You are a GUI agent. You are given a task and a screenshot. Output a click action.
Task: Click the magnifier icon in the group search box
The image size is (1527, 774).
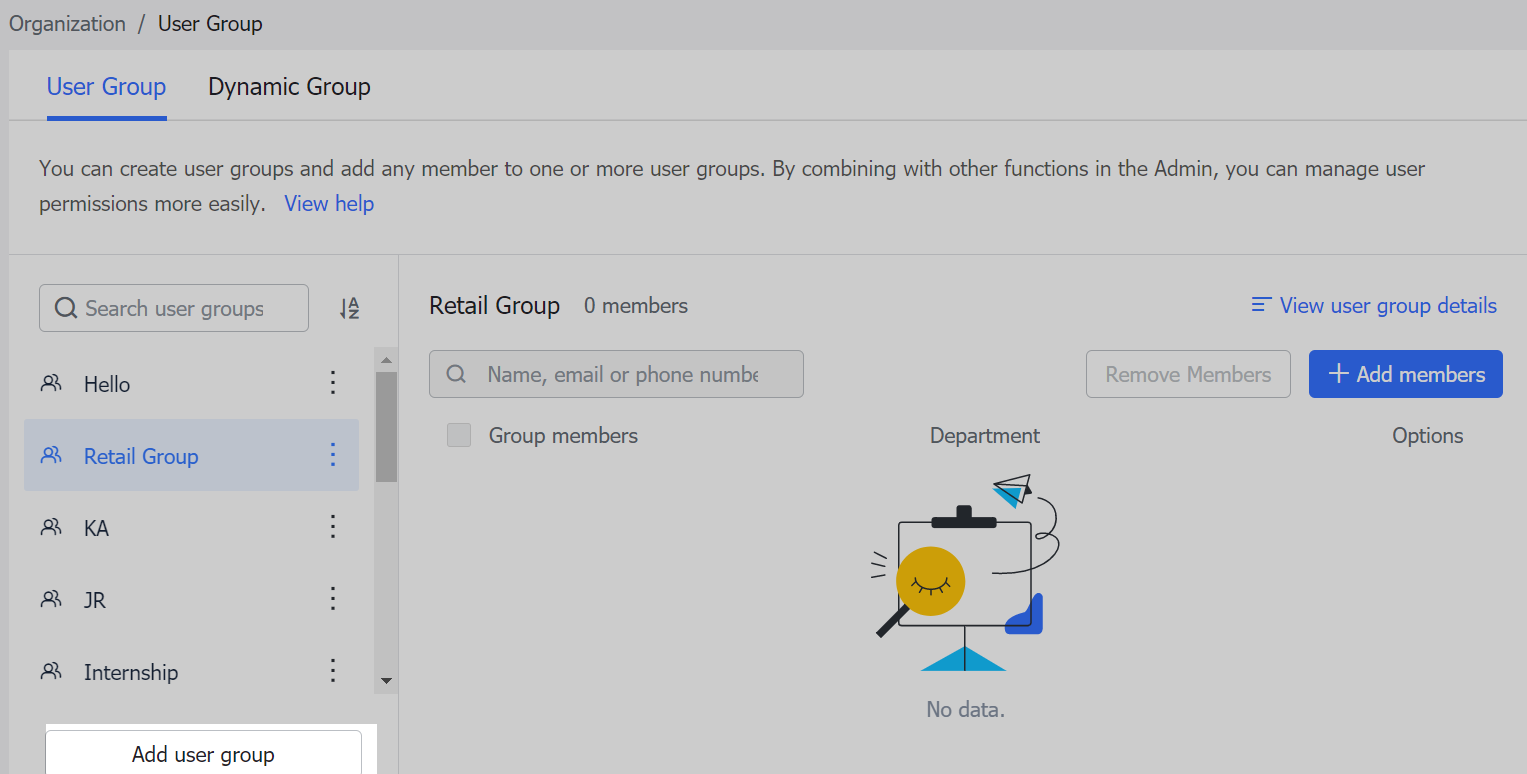pos(65,308)
